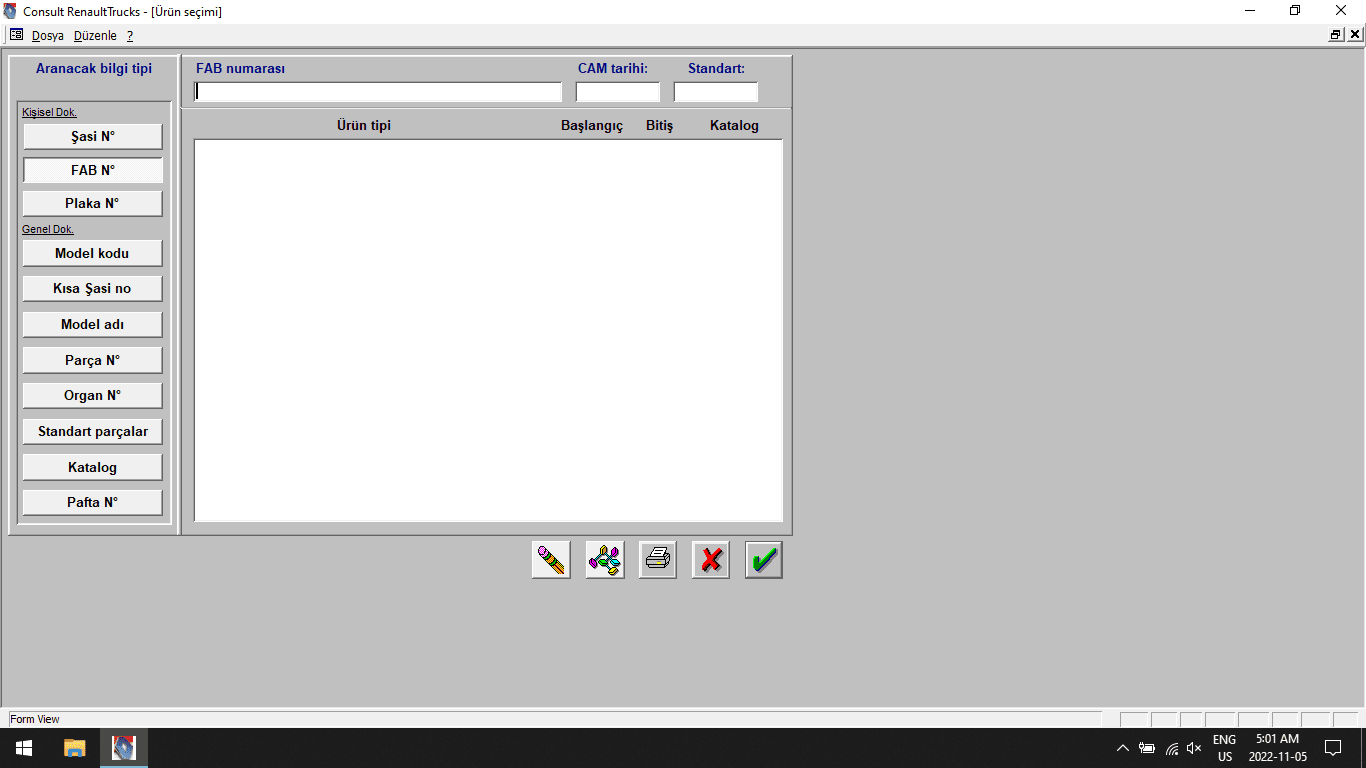Click the red X cancel button

(711, 560)
